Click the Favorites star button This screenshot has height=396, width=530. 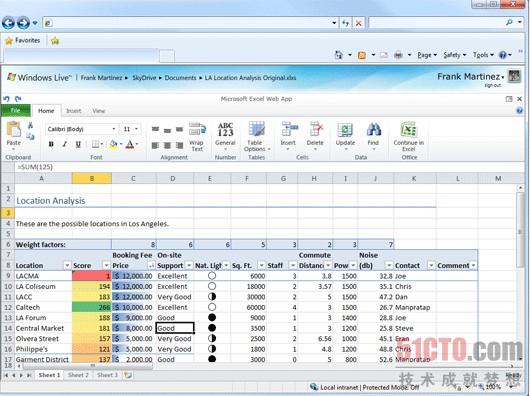[23, 41]
